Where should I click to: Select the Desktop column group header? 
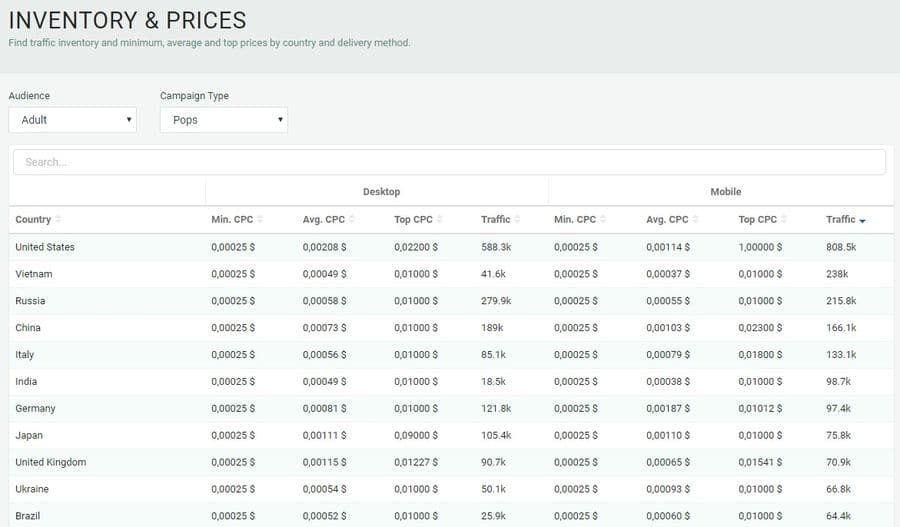[x=381, y=192]
